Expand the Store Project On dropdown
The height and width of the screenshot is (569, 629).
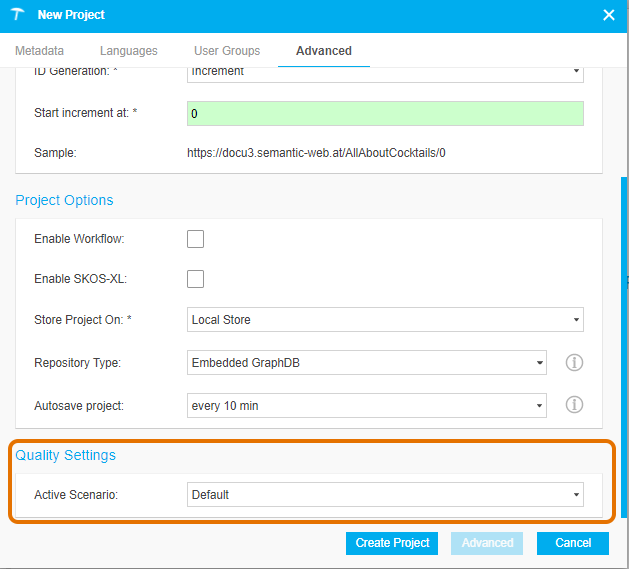[385, 320]
